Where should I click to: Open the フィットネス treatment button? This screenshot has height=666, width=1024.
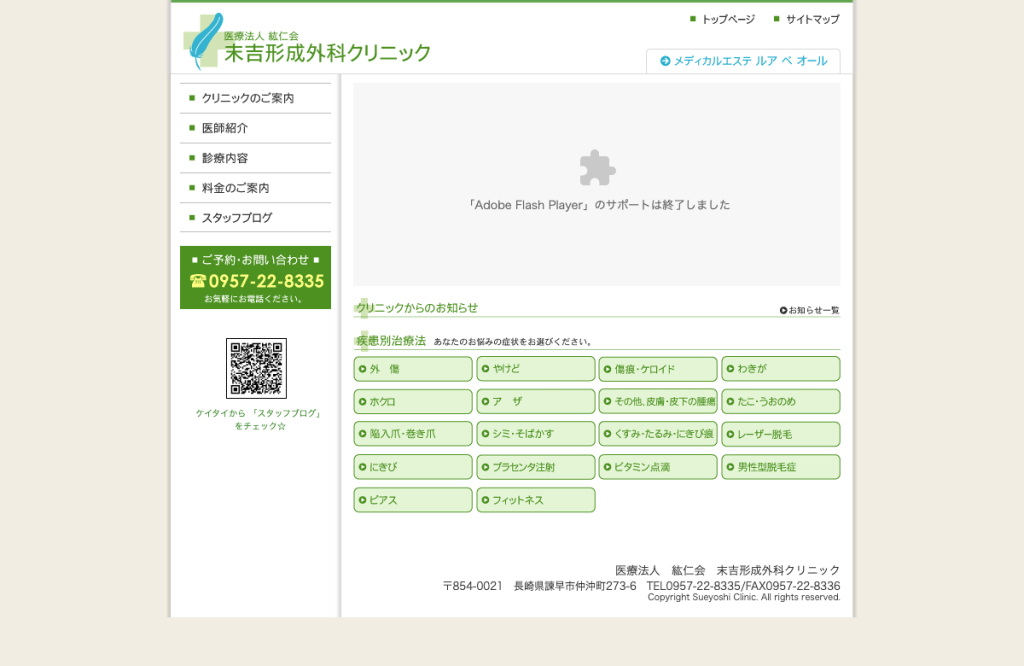tap(536, 500)
